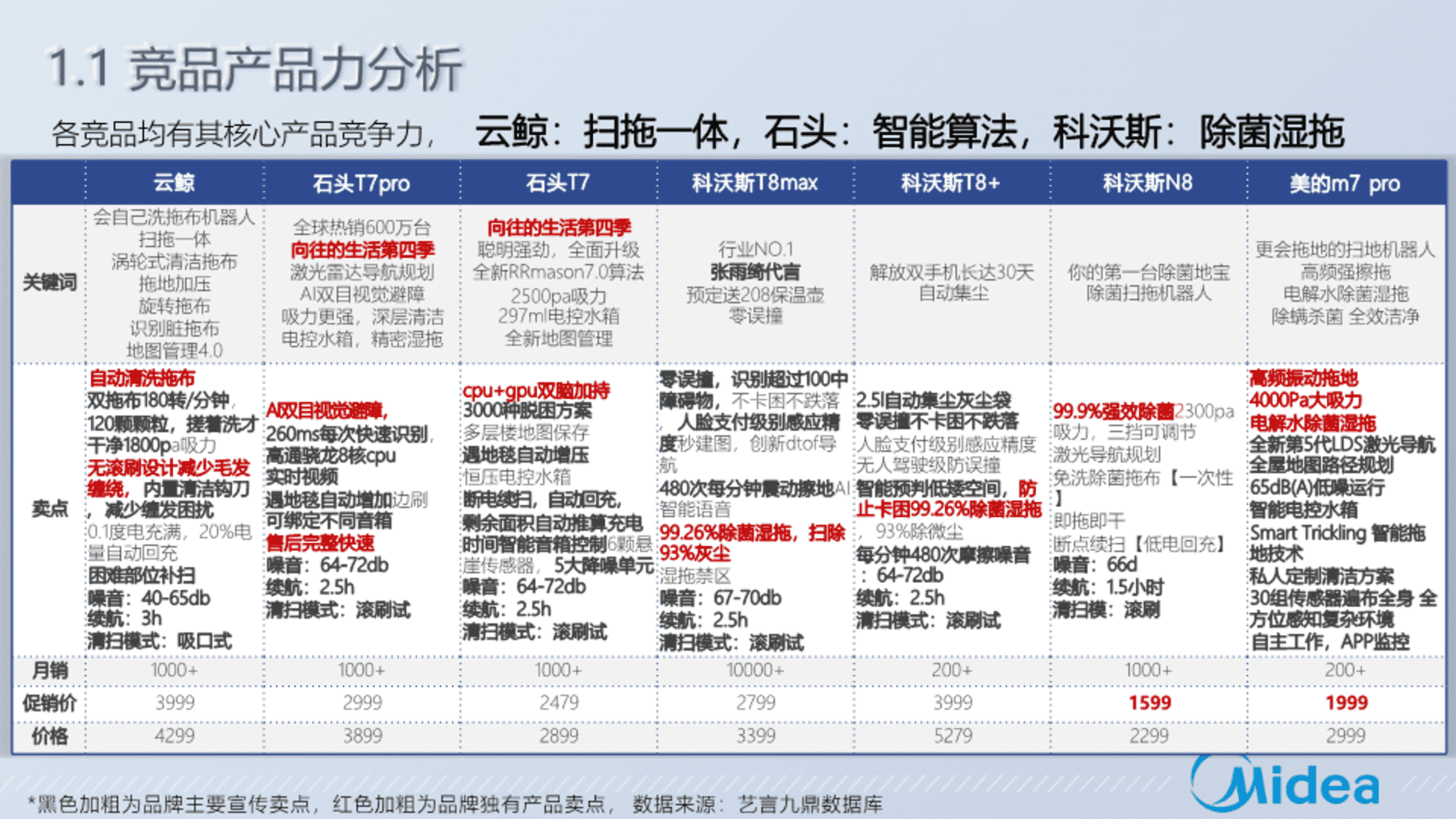Click the 卖点 row label
The width and height of the screenshot is (1456, 819).
[49, 509]
